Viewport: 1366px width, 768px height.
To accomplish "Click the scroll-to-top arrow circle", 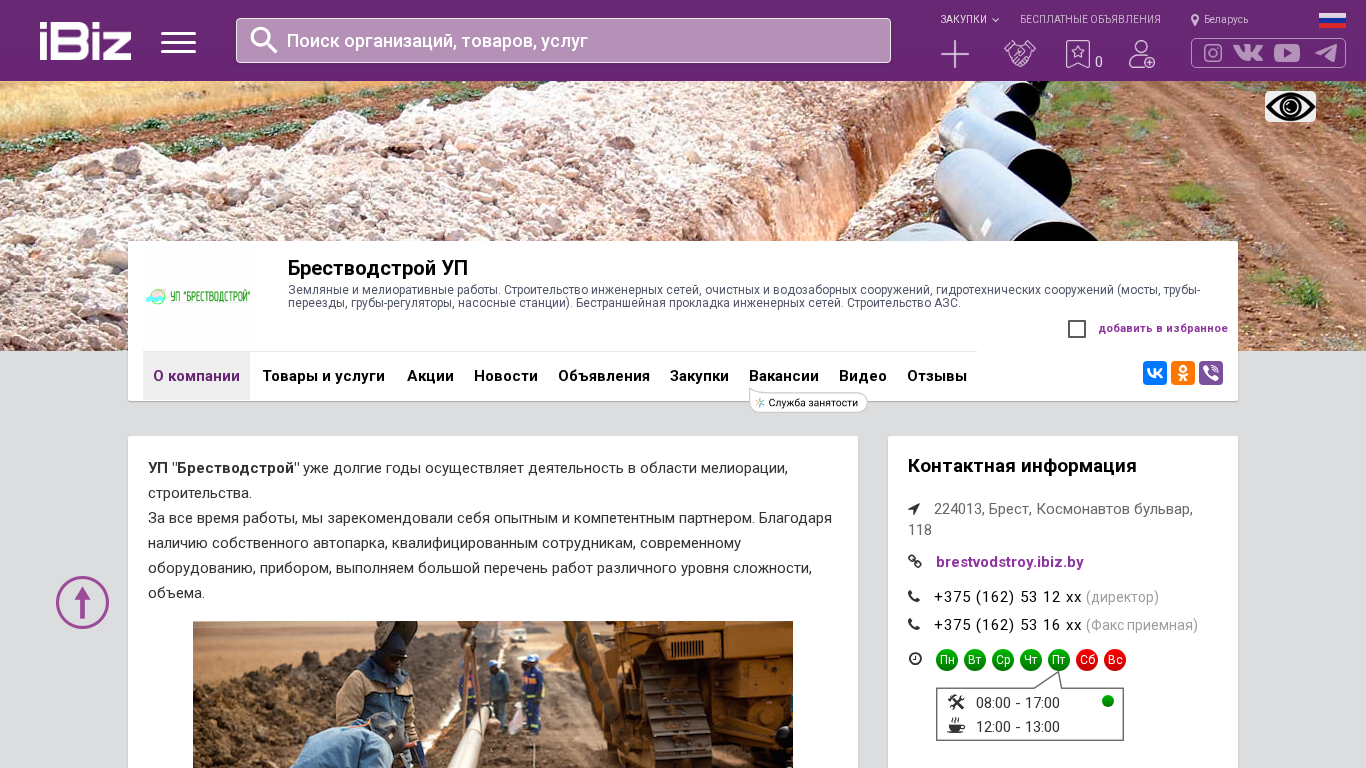I will [x=82, y=602].
